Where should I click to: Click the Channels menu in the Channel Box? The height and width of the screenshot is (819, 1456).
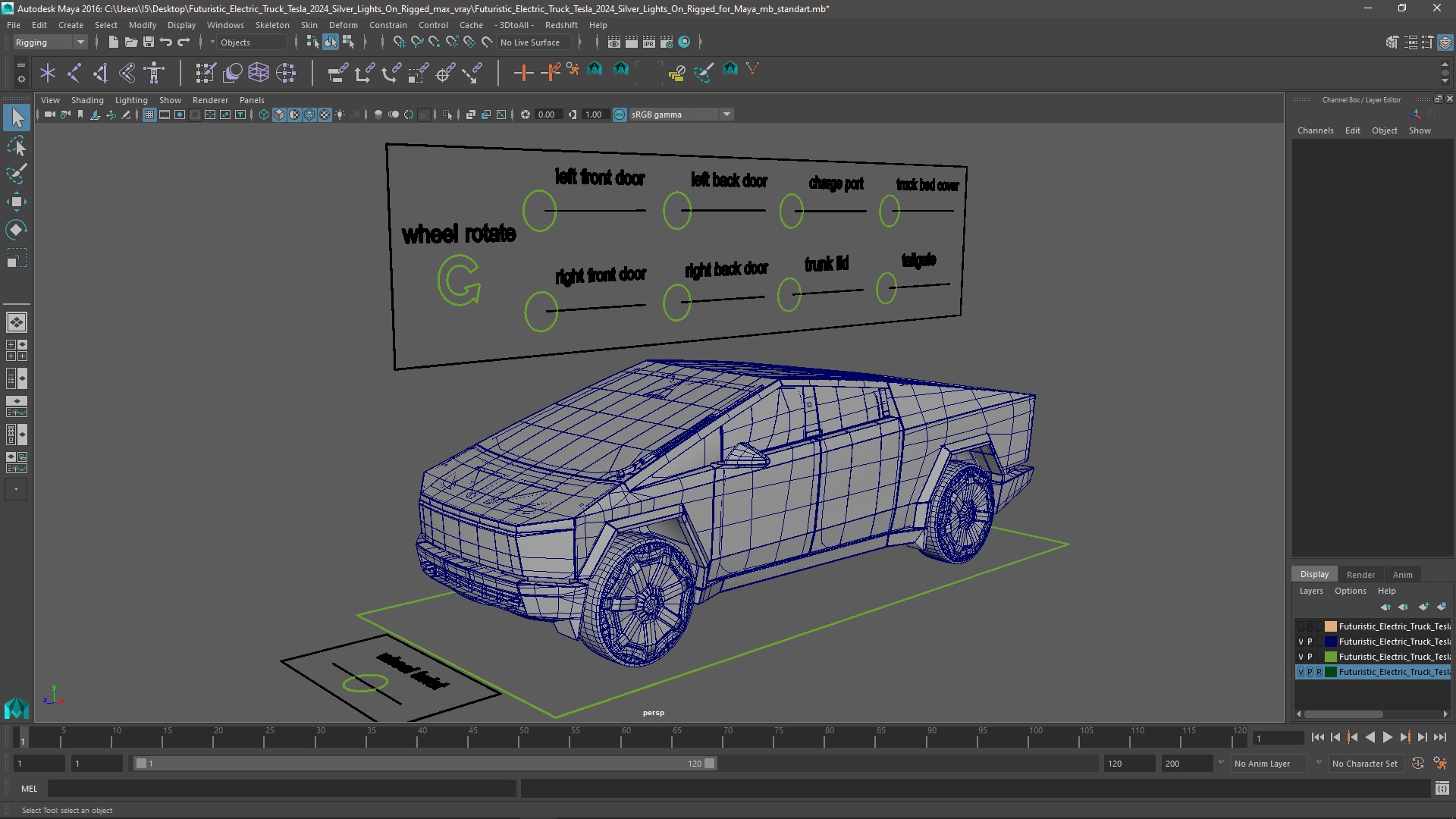(1315, 130)
